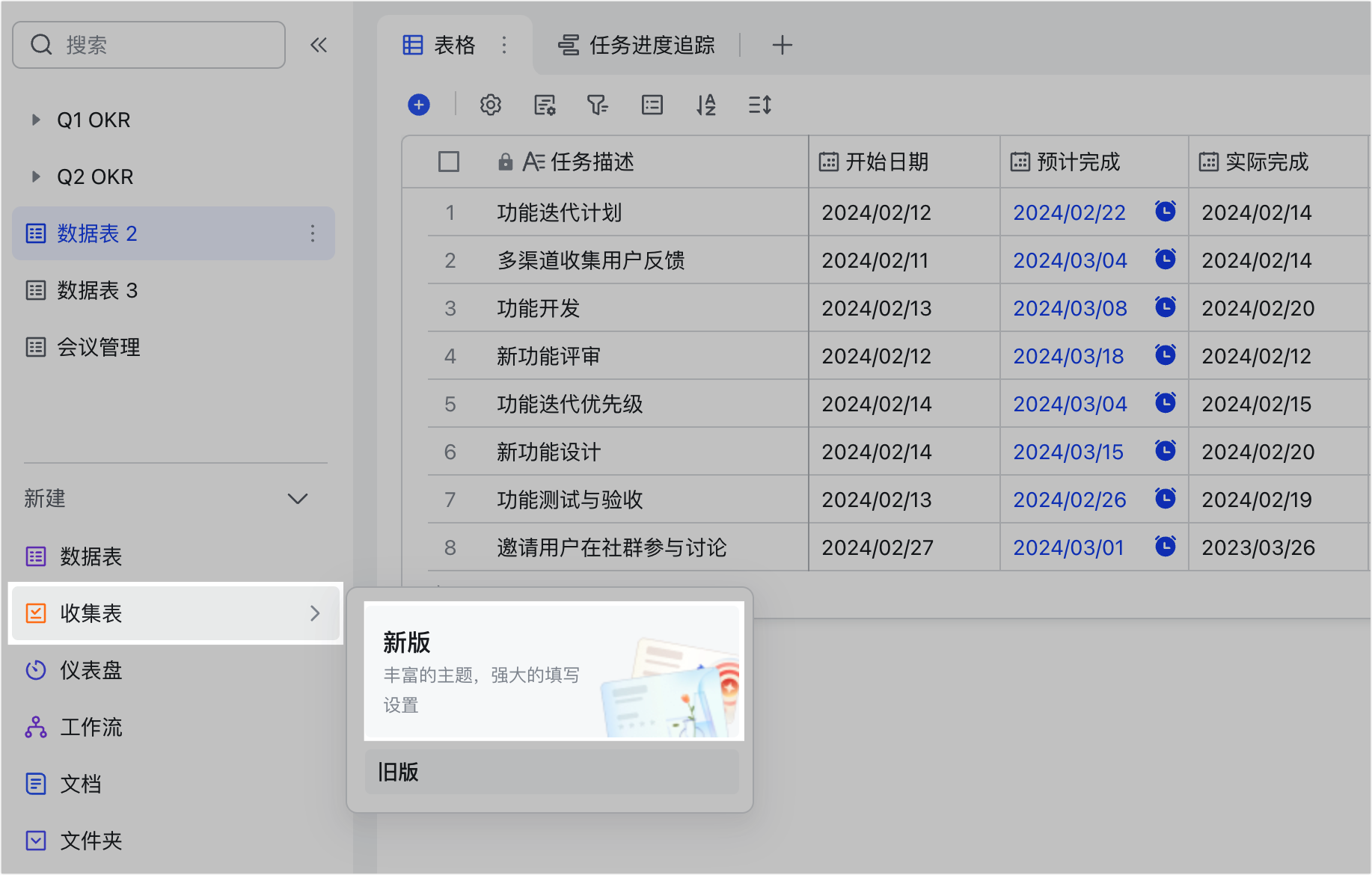Collapse sidebar with double-chevron icon
Screen dimensions: 1372x875
(319, 45)
